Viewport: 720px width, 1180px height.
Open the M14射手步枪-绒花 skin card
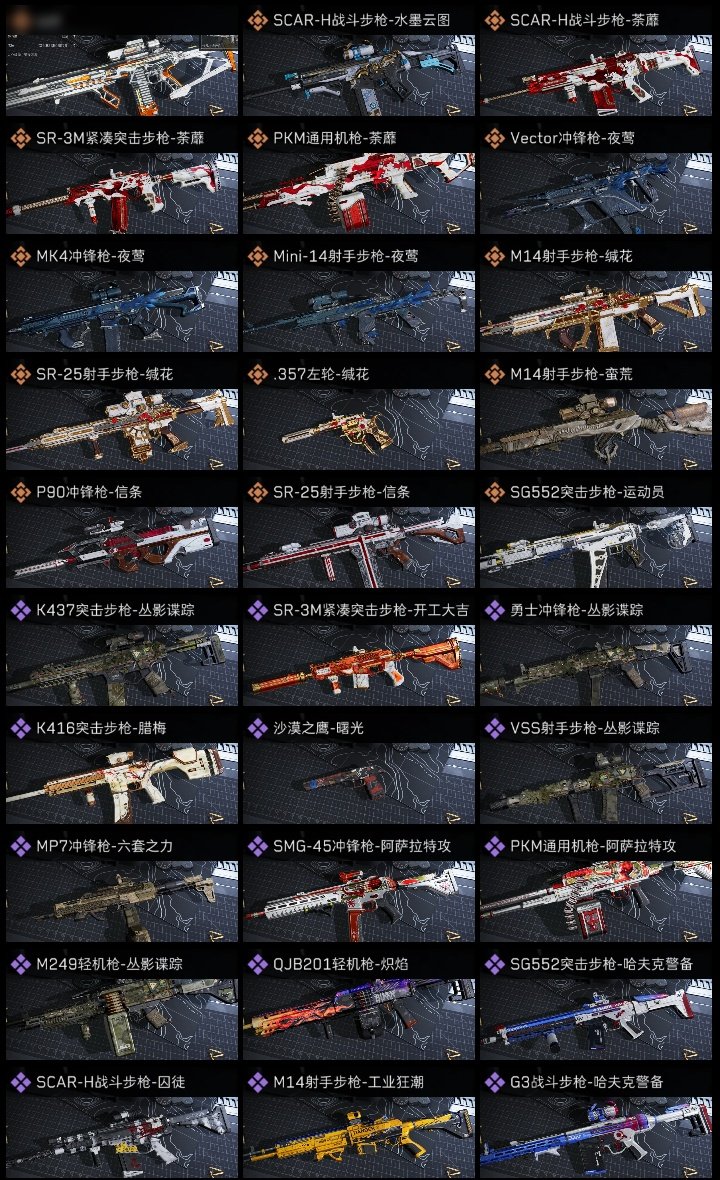point(596,312)
